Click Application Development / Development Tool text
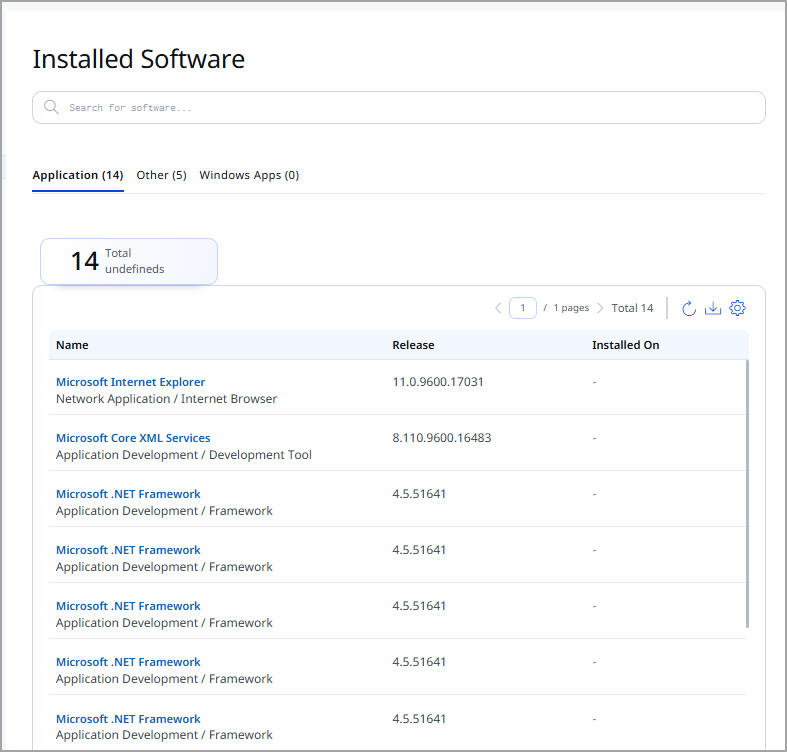787x752 pixels. [184, 455]
